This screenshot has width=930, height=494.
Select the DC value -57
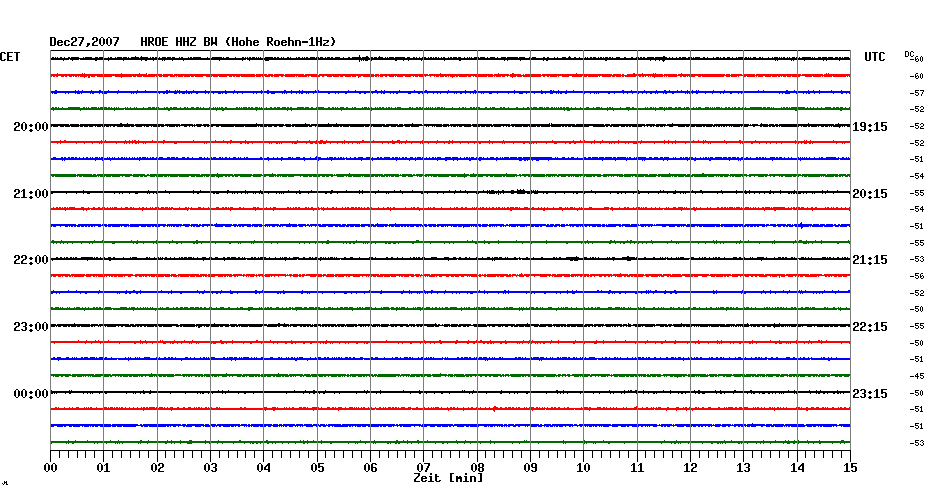[917, 93]
